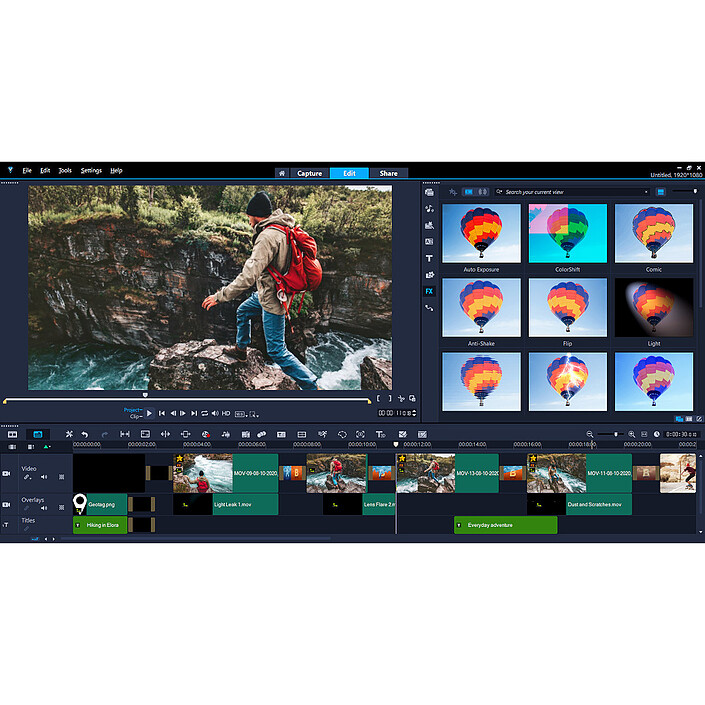Open the Titles library panel icon

pyautogui.click(x=429, y=258)
